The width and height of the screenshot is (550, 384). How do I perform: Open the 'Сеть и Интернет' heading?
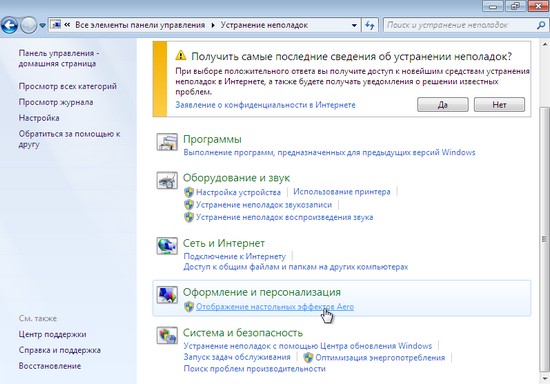tap(224, 243)
